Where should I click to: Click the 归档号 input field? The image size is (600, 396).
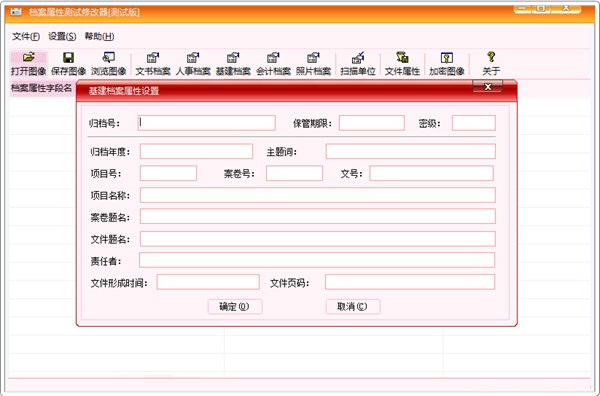[207, 123]
